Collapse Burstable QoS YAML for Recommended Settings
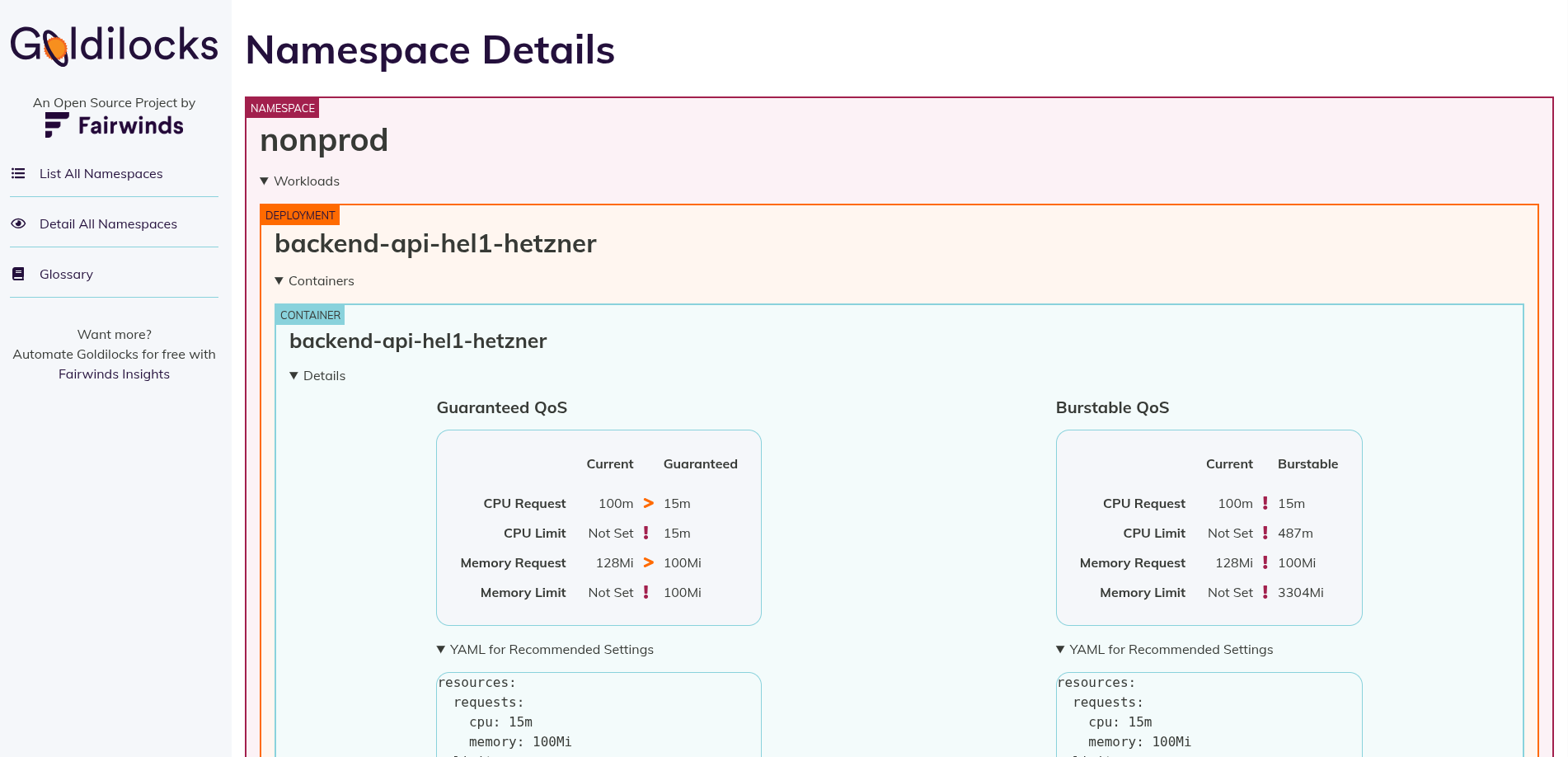 [1164, 650]
